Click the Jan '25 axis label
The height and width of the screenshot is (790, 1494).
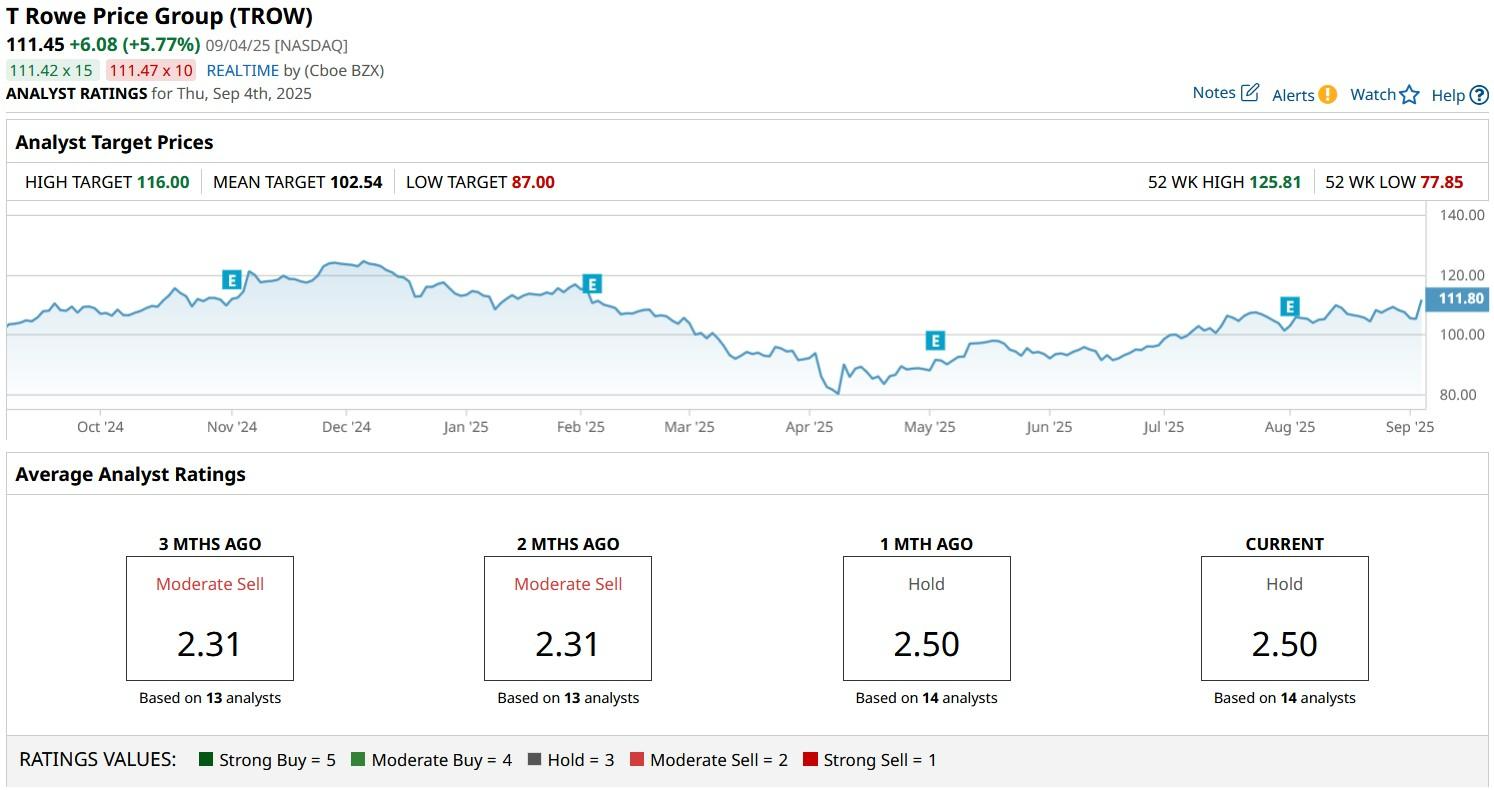pyautogui.click(x=465, y=427)
